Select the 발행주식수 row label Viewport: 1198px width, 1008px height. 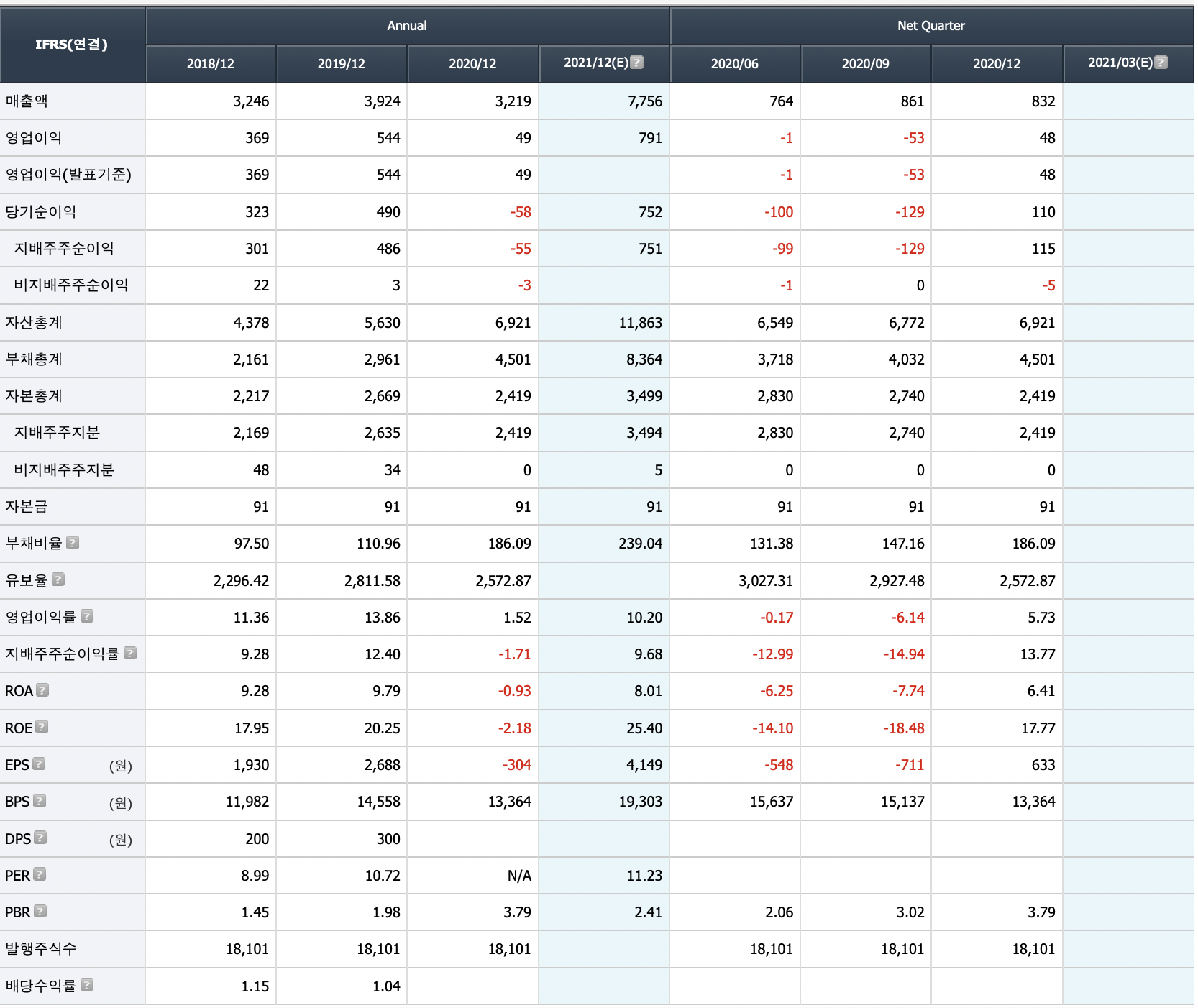(41, 949)
